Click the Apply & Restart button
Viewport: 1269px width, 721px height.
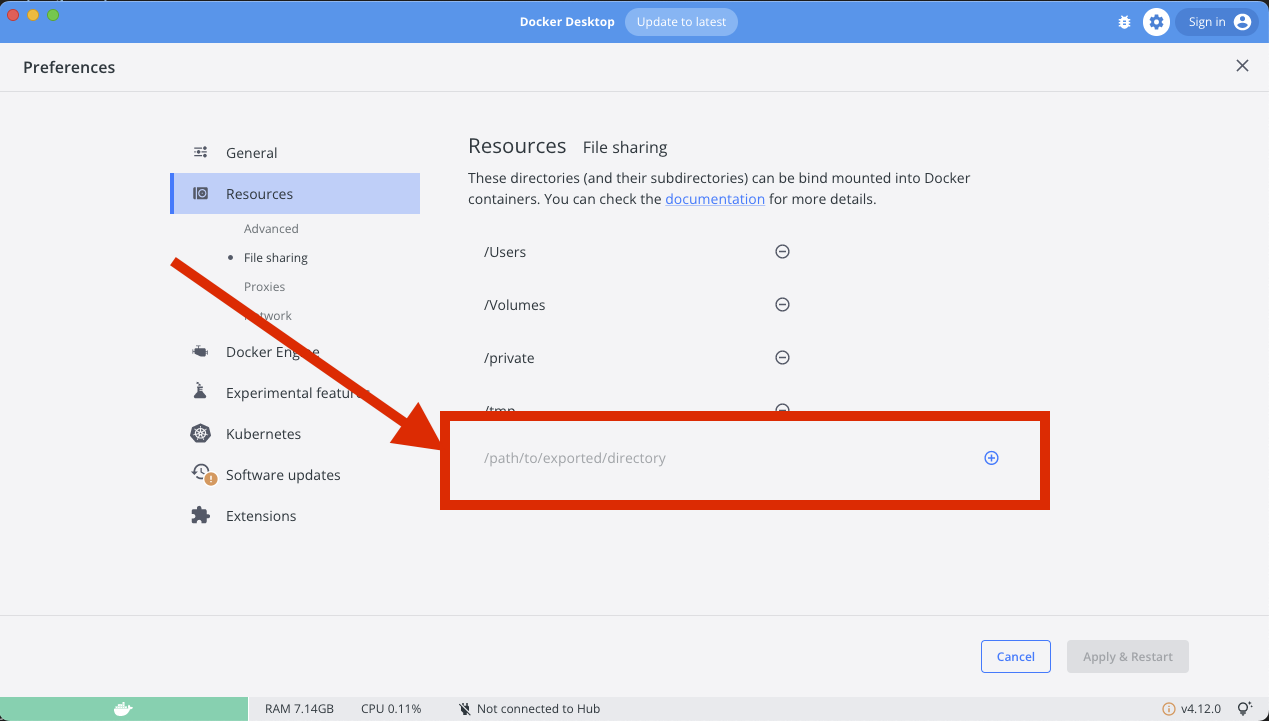coord(1128,657)
